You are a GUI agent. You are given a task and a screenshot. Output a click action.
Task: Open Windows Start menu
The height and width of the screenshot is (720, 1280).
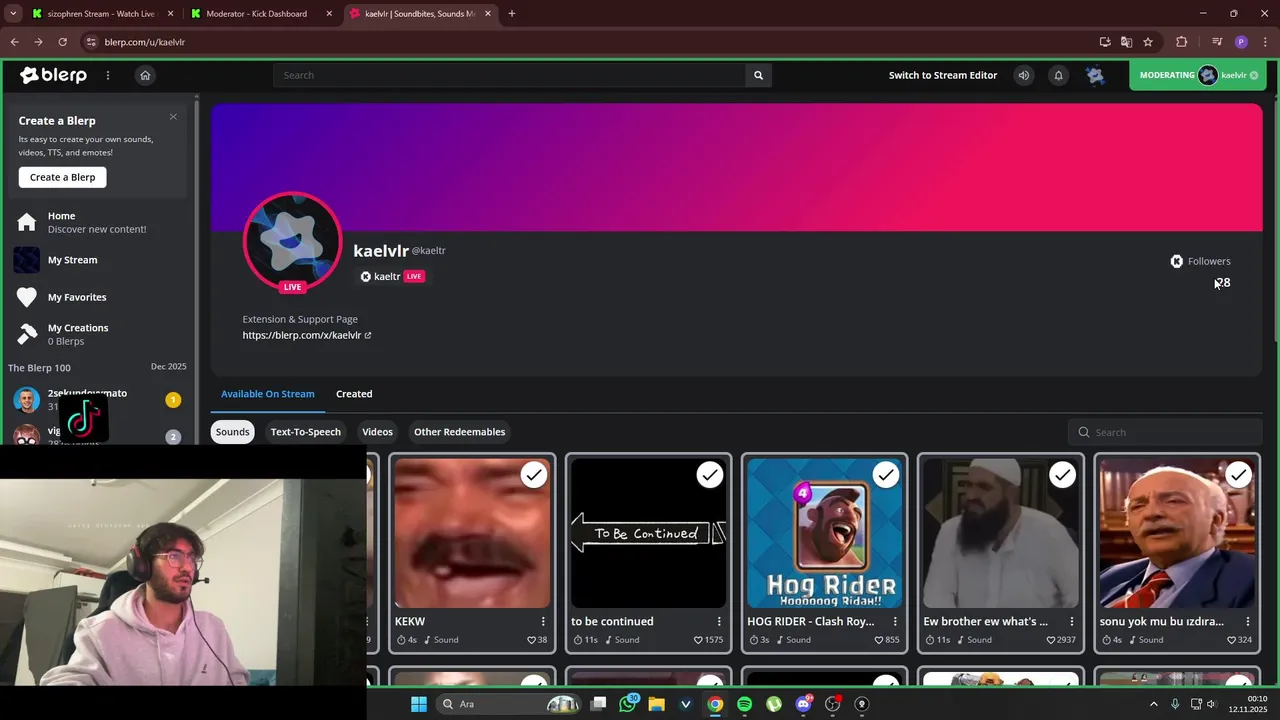[419, 704]
